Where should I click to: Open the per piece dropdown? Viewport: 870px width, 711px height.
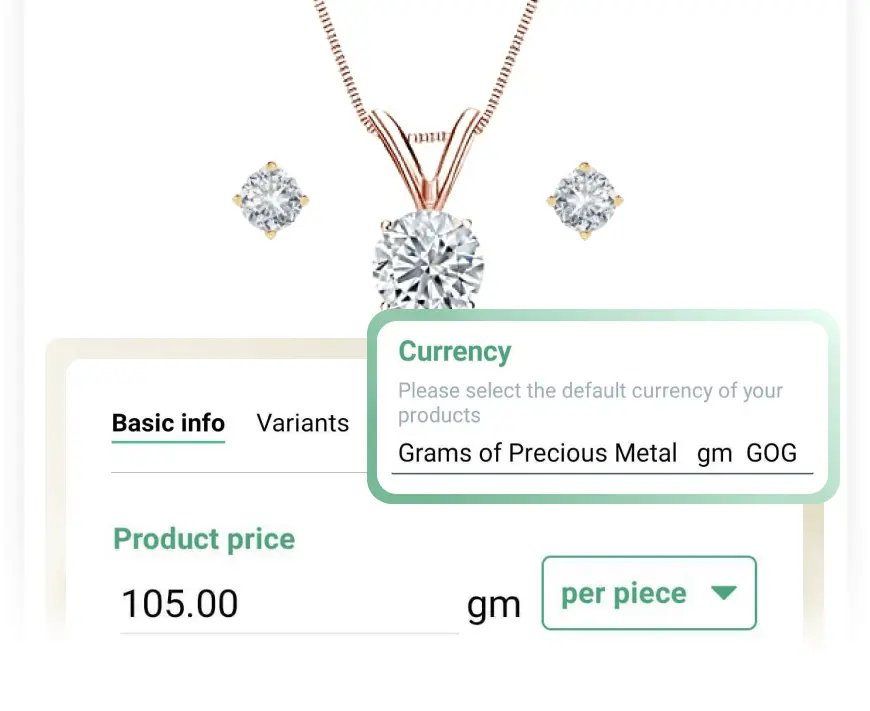[649, 593]
